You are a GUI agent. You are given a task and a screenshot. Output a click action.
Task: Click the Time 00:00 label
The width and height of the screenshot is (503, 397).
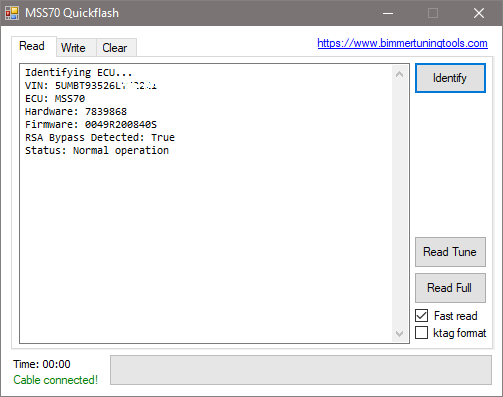(x=42, y=364)
